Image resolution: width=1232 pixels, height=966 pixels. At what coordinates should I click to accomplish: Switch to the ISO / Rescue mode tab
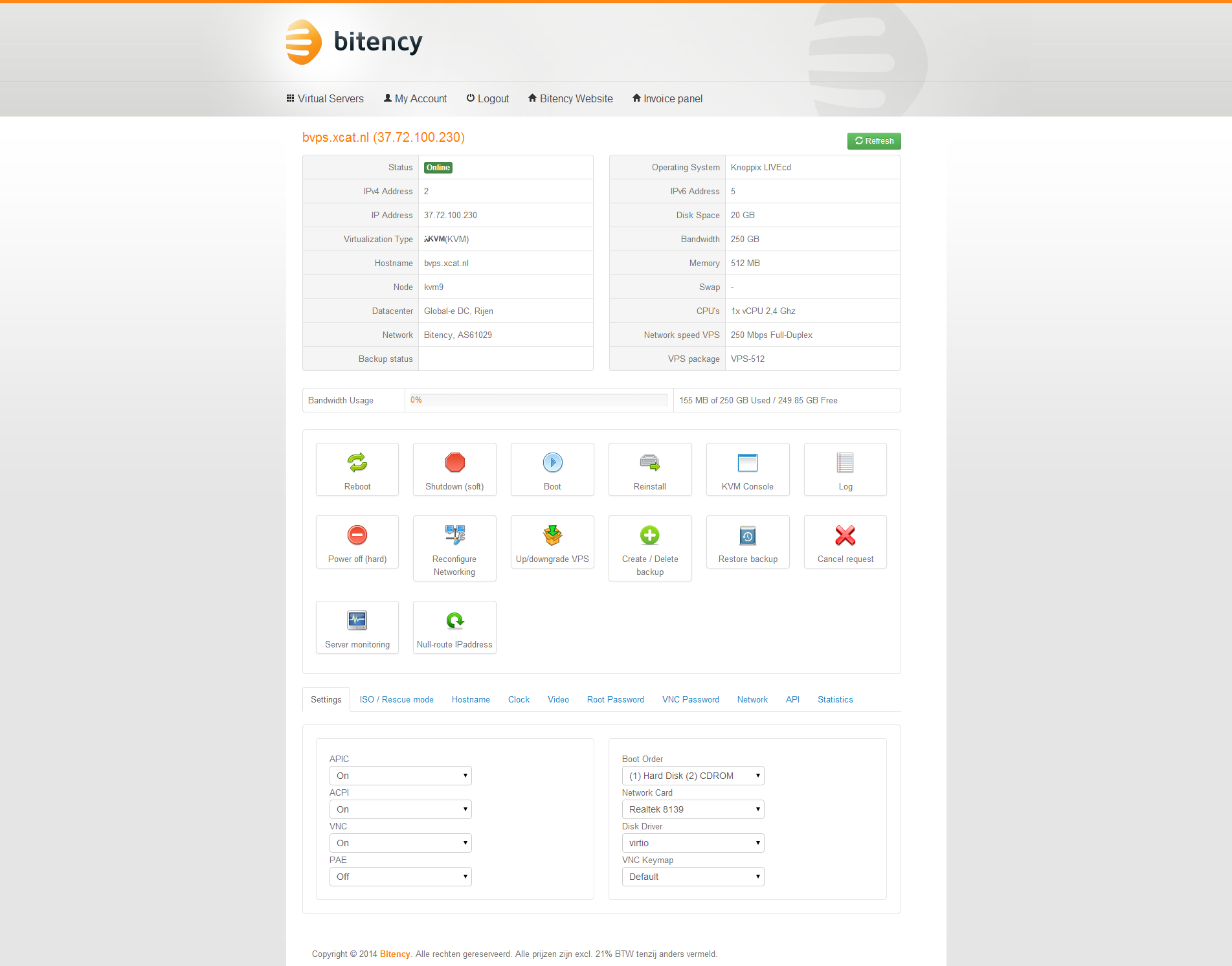(x=396, y=699)
